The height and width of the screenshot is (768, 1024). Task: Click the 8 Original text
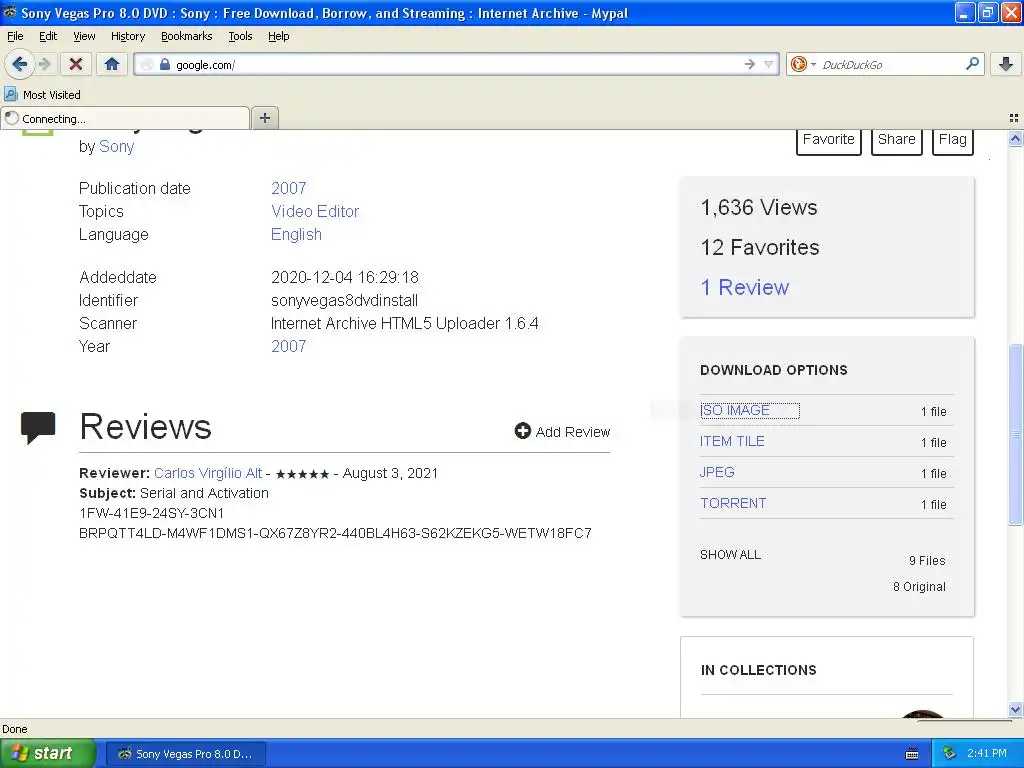pyautogui.click(x=919, y=586)
